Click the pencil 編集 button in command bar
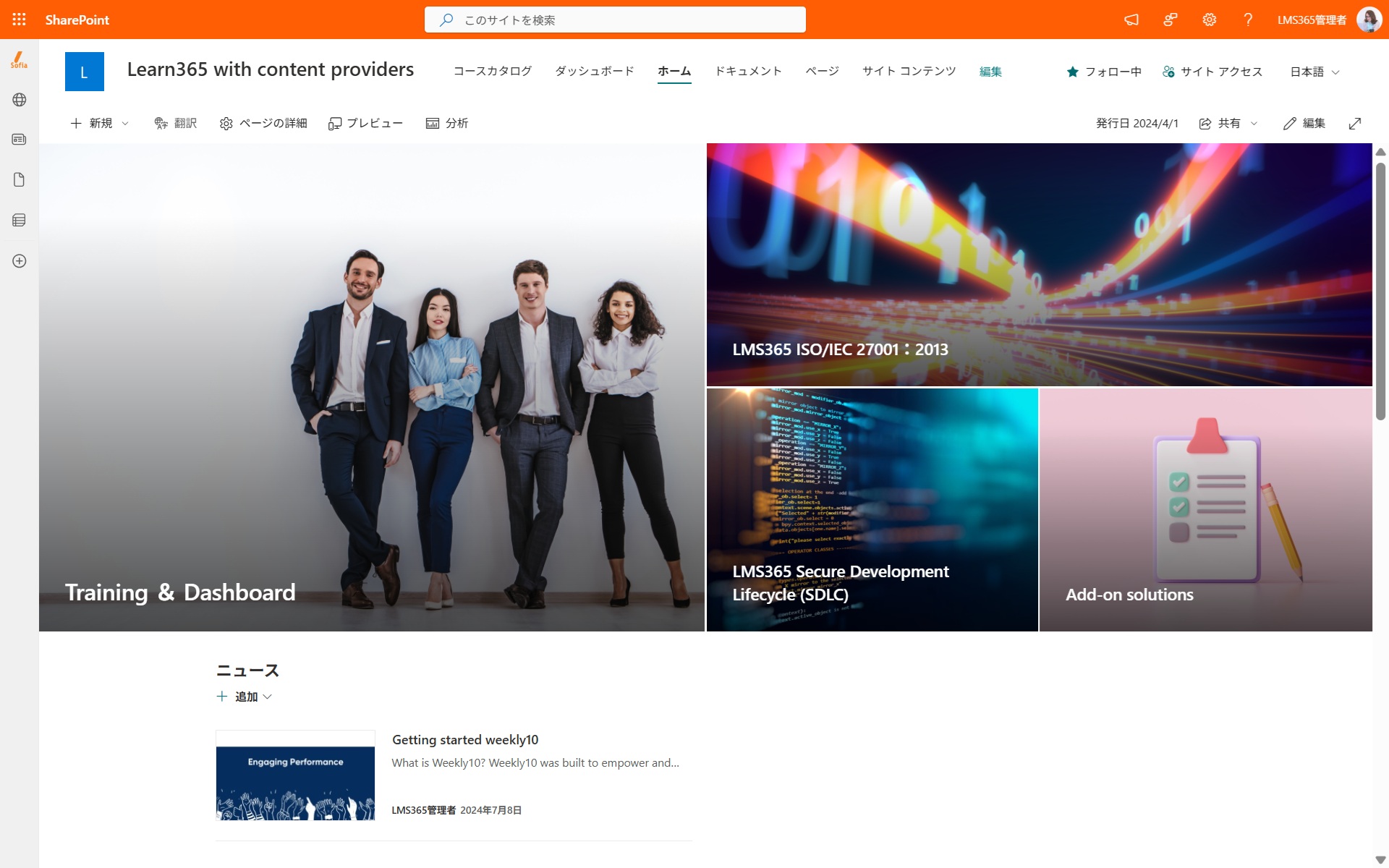 coord(1304,124)
